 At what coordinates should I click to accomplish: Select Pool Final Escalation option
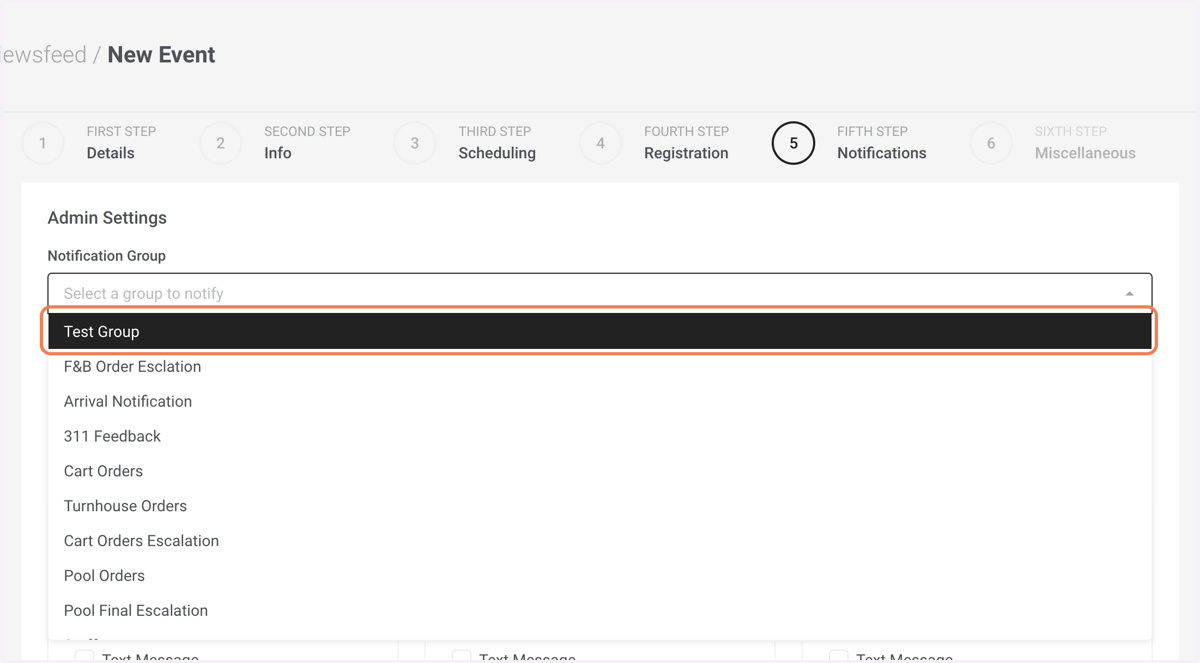point(600,611)
